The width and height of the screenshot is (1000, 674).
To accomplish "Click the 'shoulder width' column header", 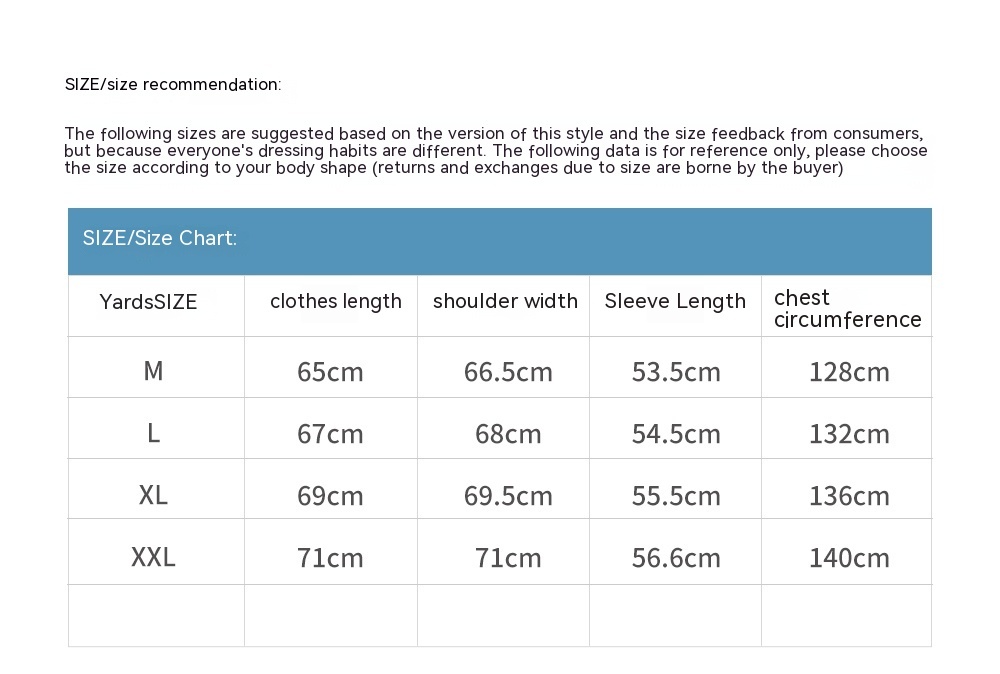I will [x=505, y=302].
